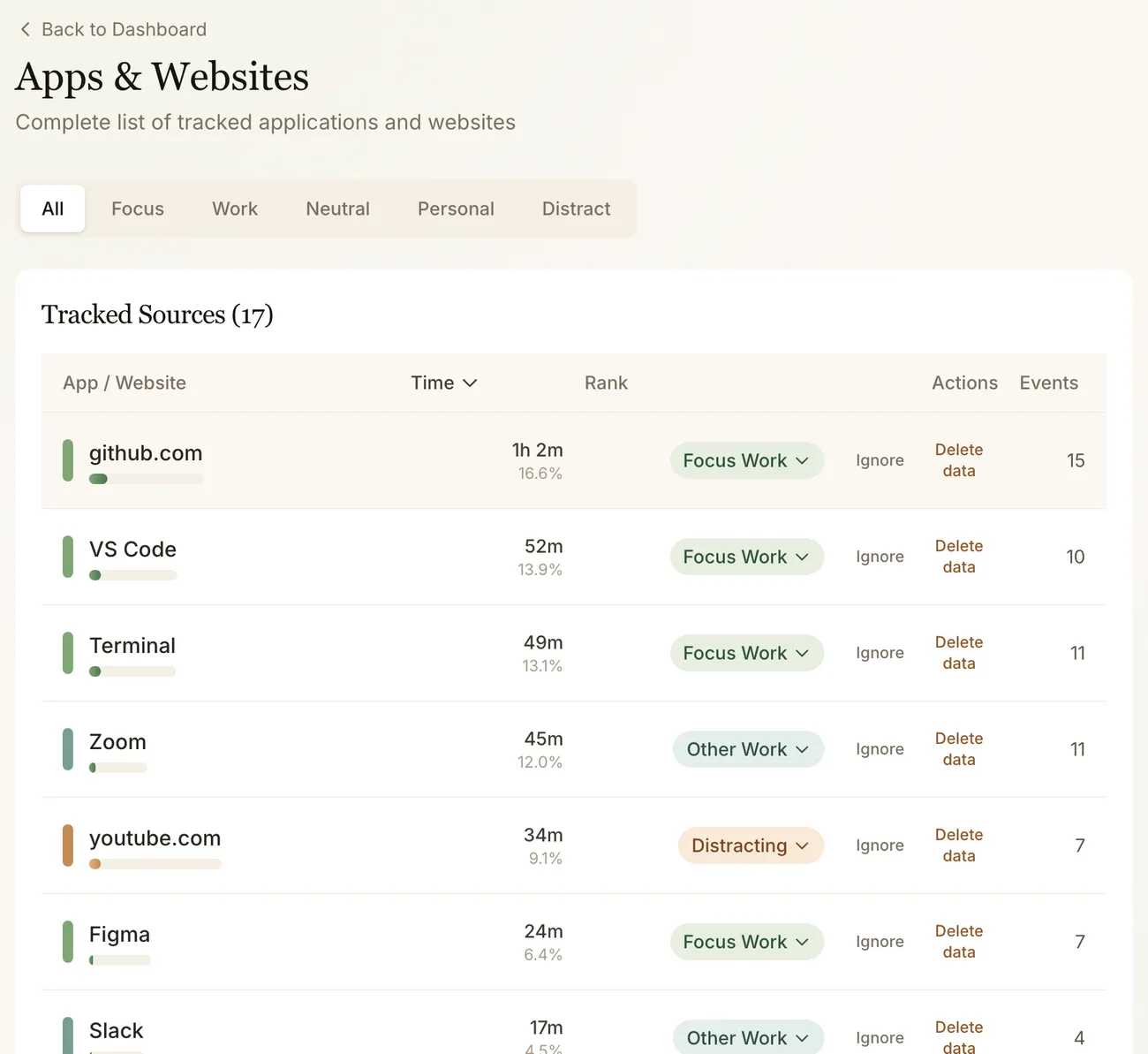Show the Distract tab

click(x=576, y=209)
